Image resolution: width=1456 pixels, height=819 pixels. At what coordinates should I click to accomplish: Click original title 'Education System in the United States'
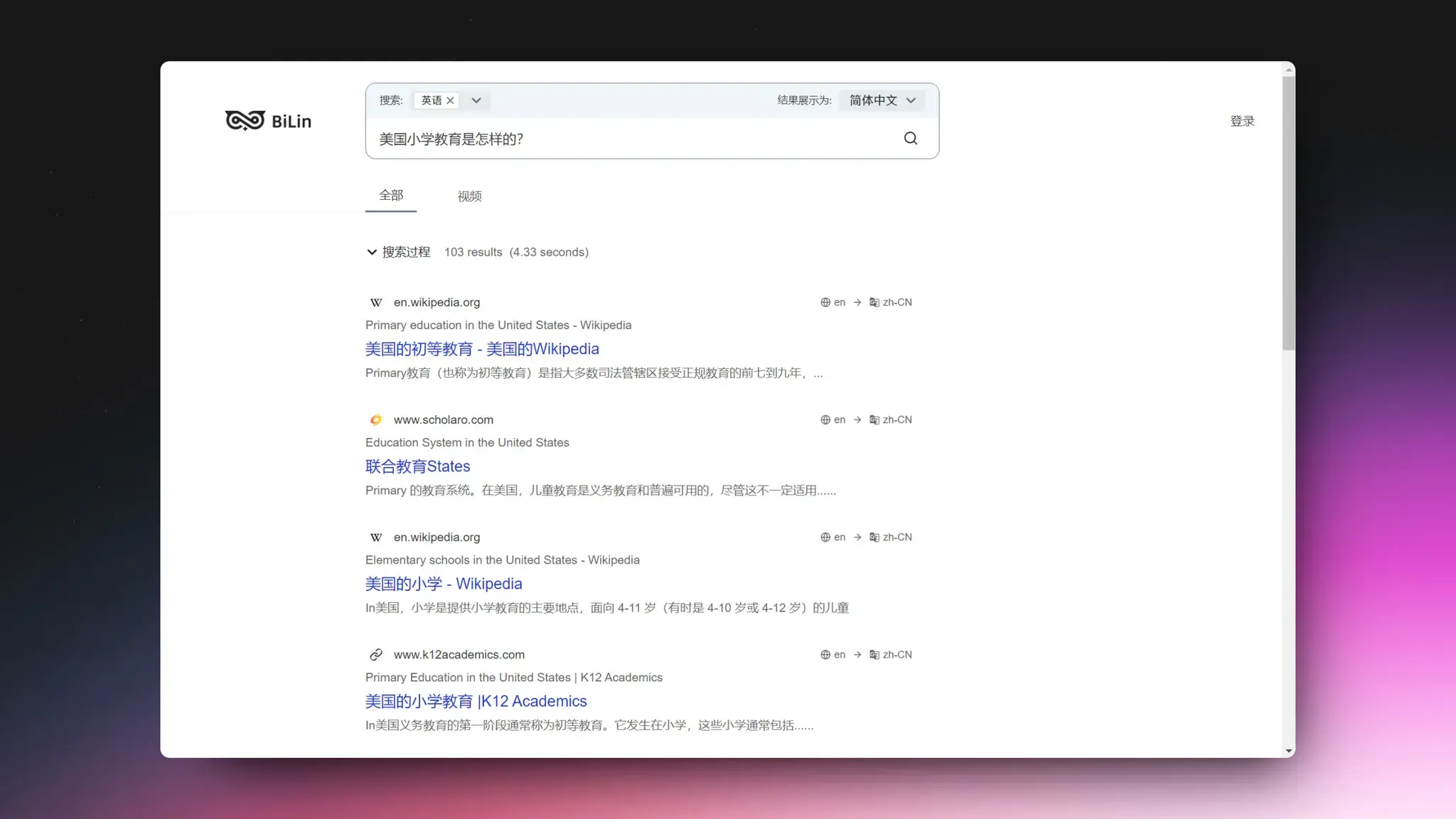coord(467,442)
